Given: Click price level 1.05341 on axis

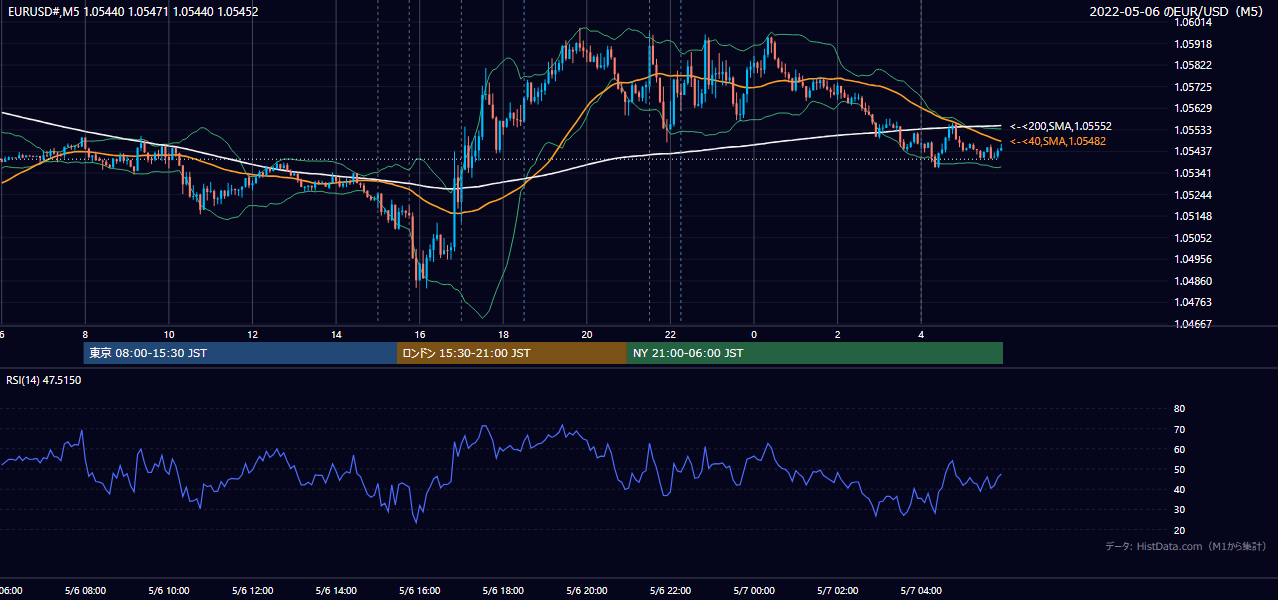Looking at the screenshot, I should (1194, 173).
